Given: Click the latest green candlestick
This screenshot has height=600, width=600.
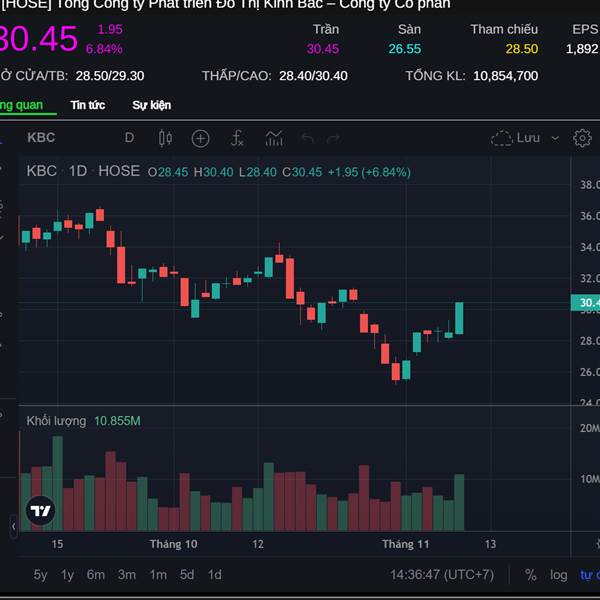Looking at the screenshot, I should [x=459, y=318].
